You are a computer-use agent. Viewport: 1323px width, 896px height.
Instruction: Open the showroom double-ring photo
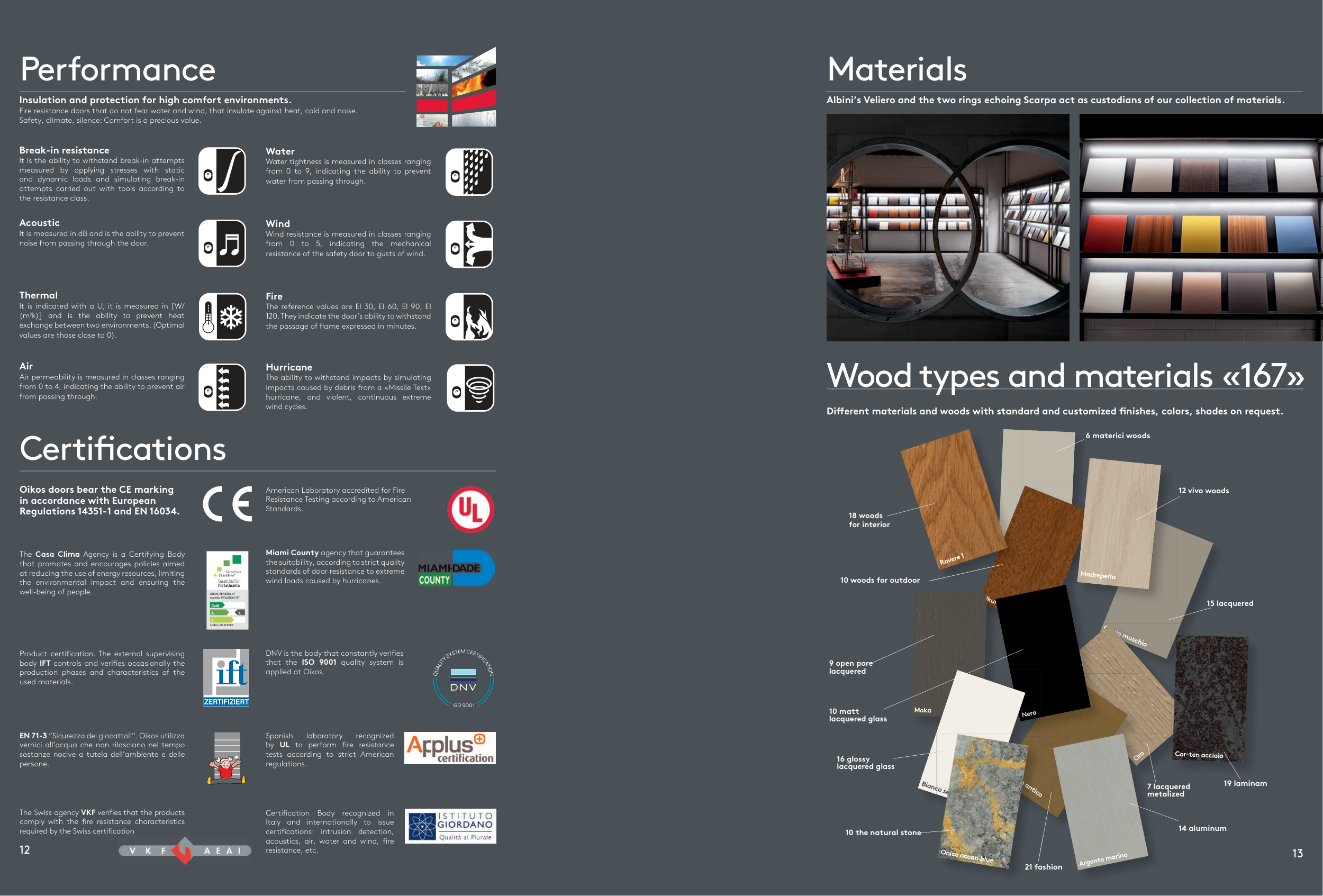point(948,228)
